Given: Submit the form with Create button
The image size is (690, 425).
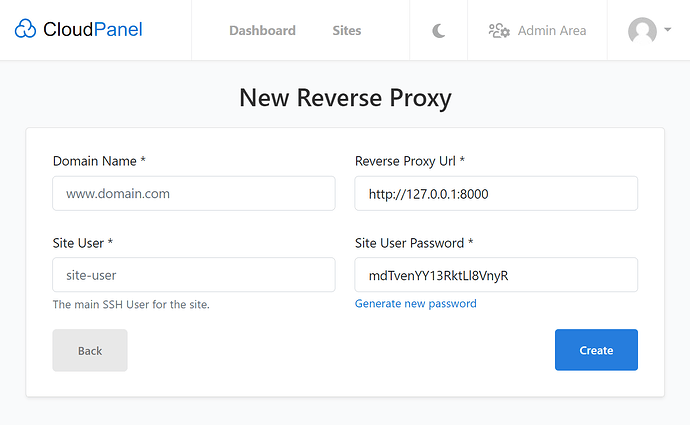Looking at the screenshot, I should [x=596, y=350].
